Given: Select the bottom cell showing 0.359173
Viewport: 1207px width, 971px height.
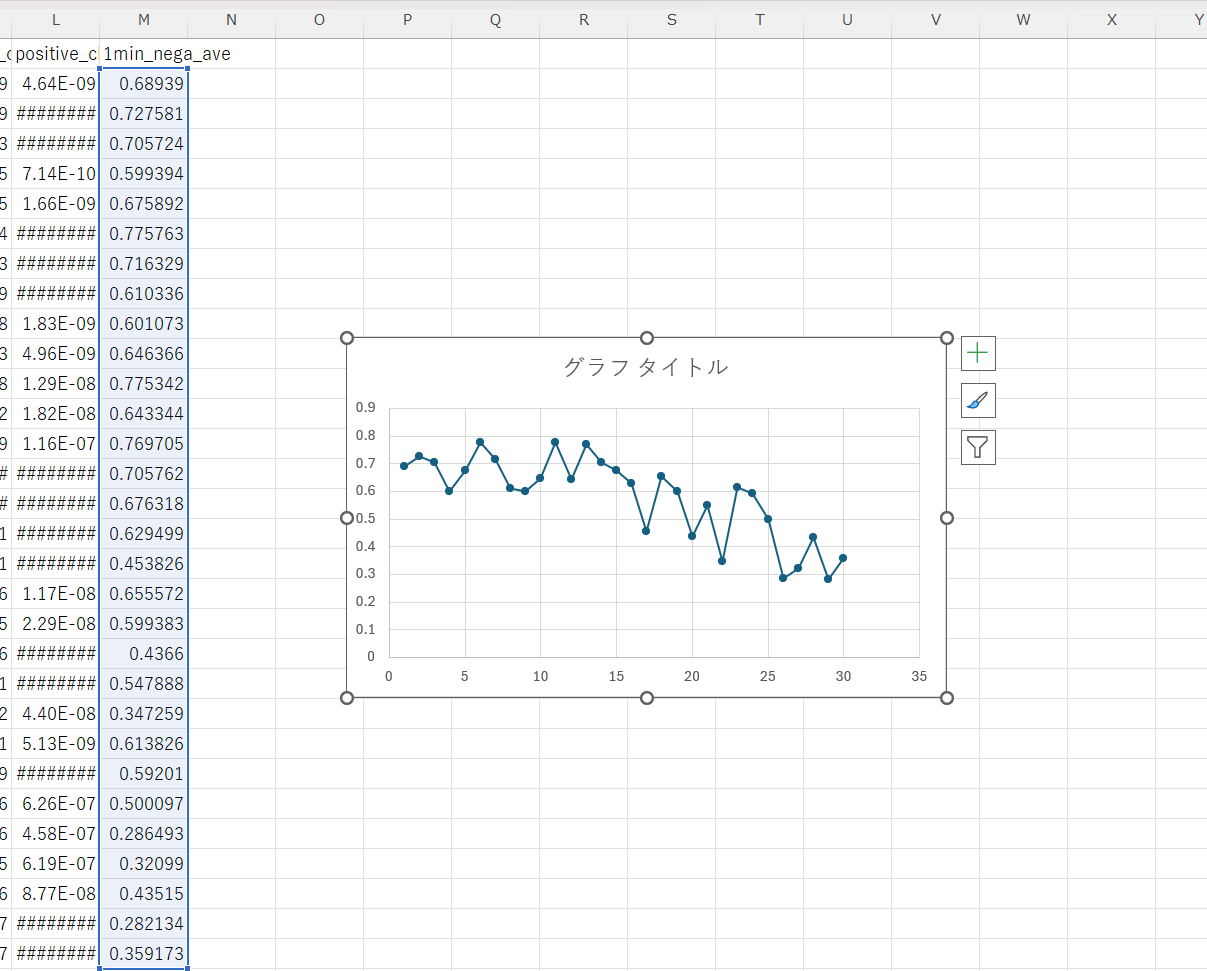Looking at the screenshot, I should point(143,954).
